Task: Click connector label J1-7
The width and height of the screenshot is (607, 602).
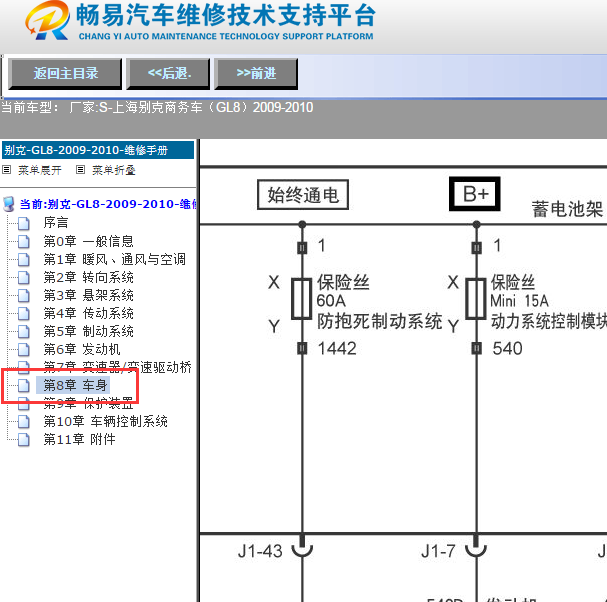Action: tap(438, 551)
